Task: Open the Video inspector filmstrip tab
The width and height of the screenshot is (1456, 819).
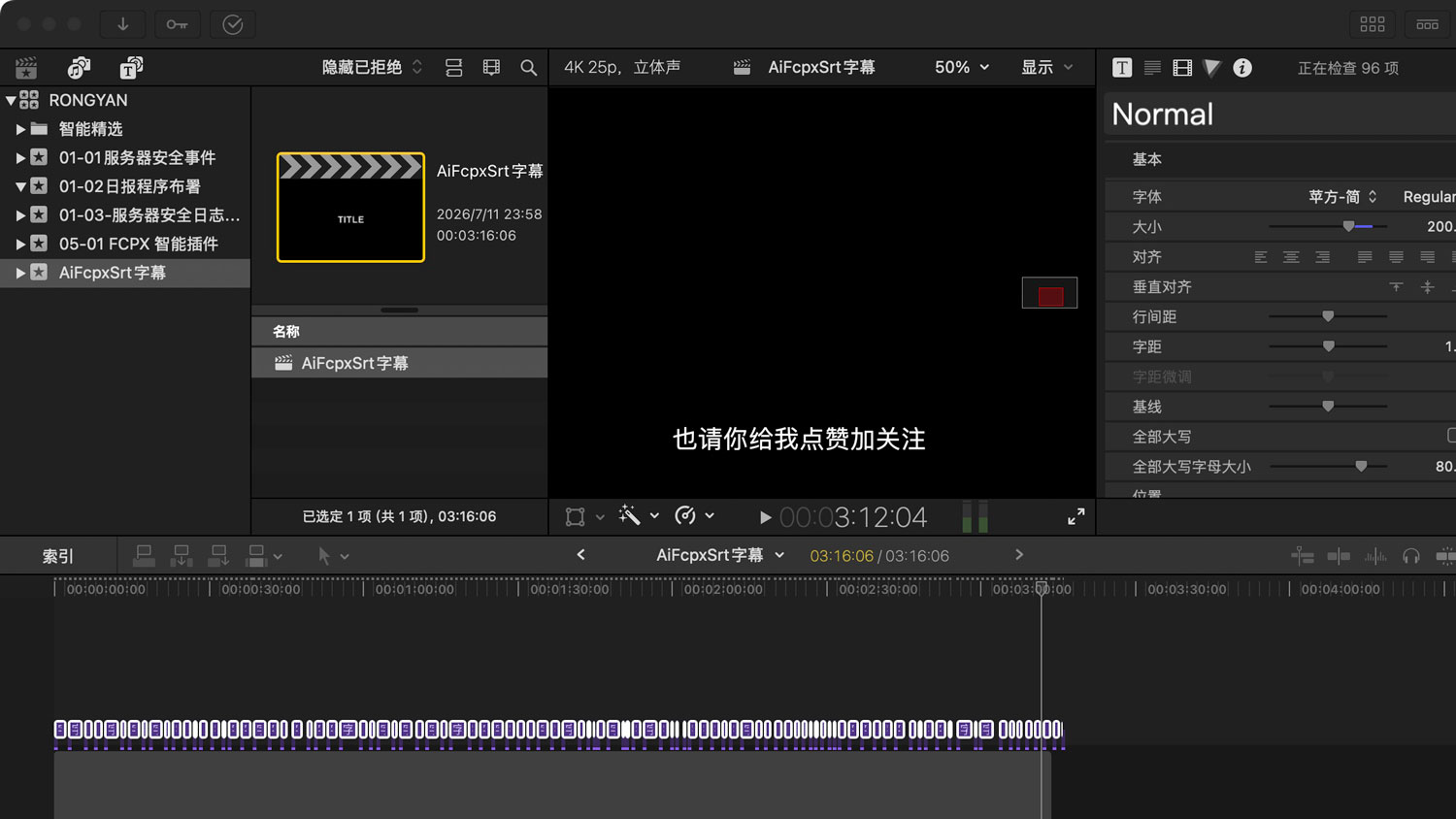Action: coord(1182,68)
